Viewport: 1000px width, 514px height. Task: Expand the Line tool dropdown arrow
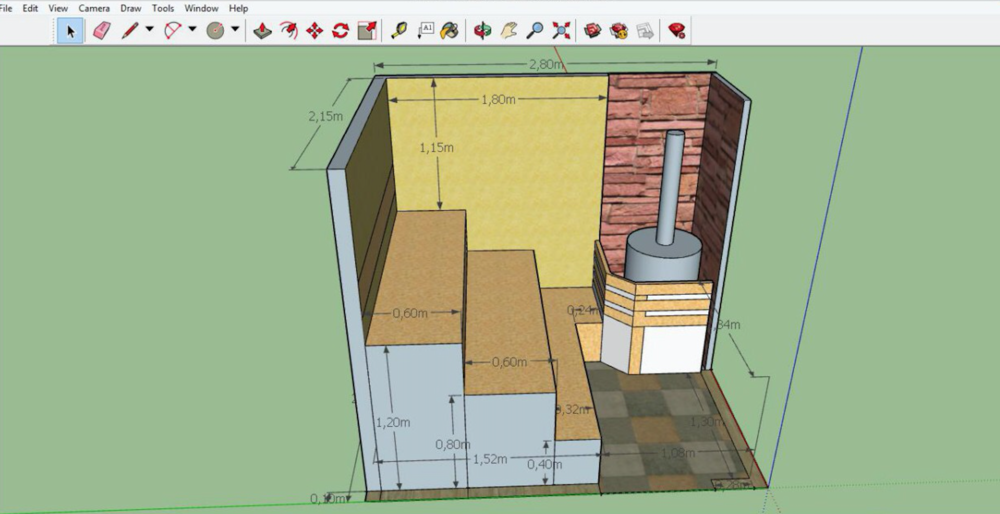149,30
